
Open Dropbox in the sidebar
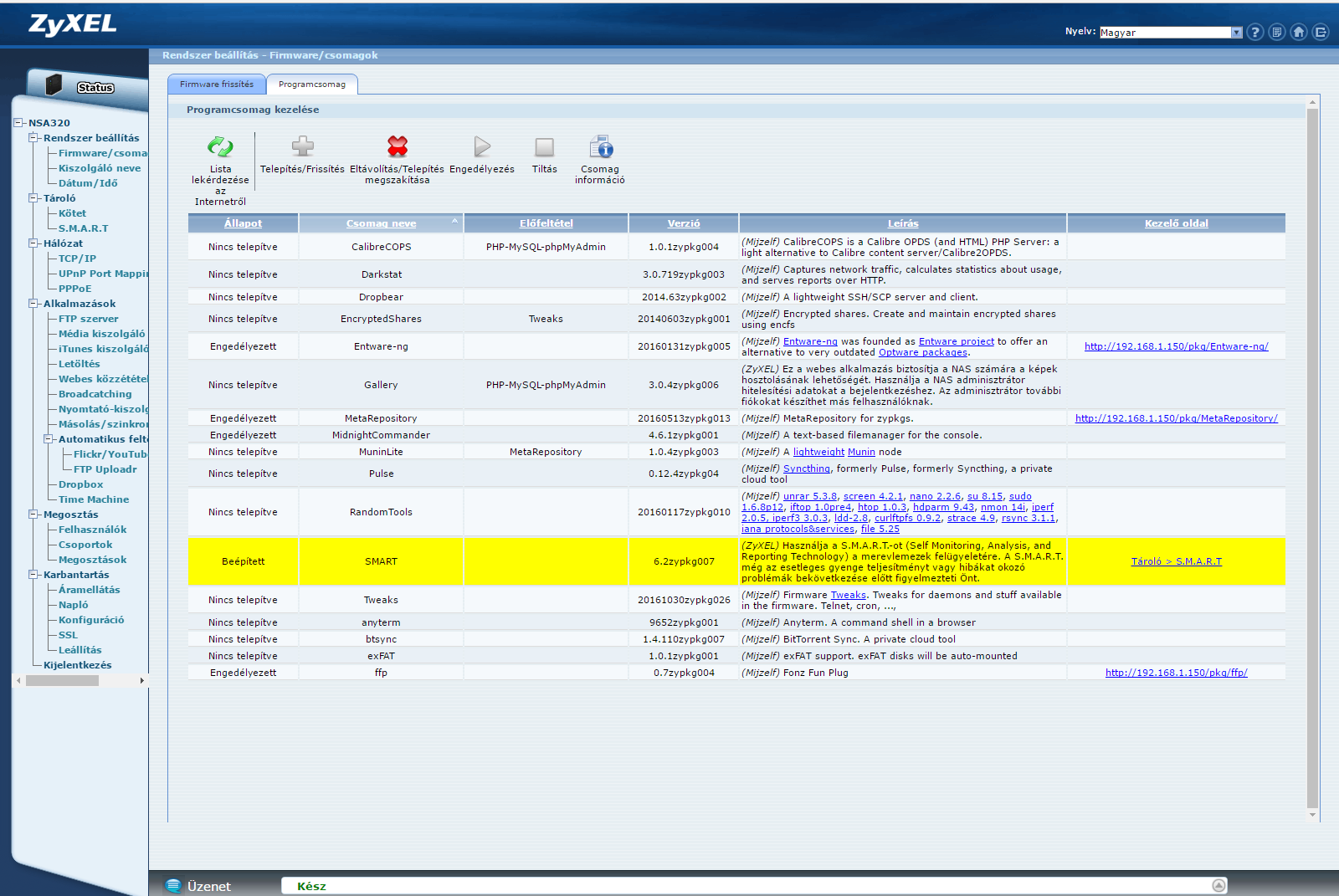80,484
